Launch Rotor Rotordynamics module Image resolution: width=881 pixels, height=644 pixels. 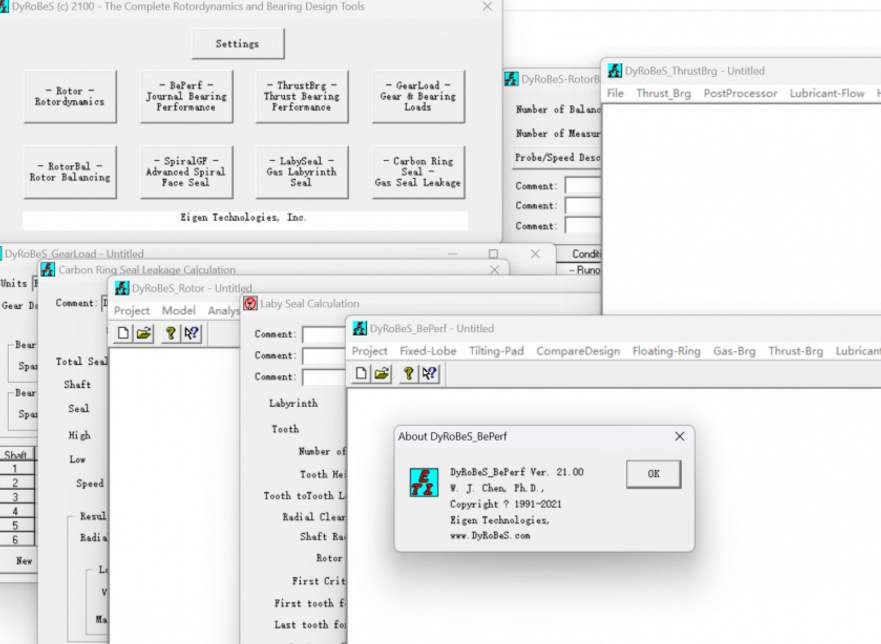point(70,96)
